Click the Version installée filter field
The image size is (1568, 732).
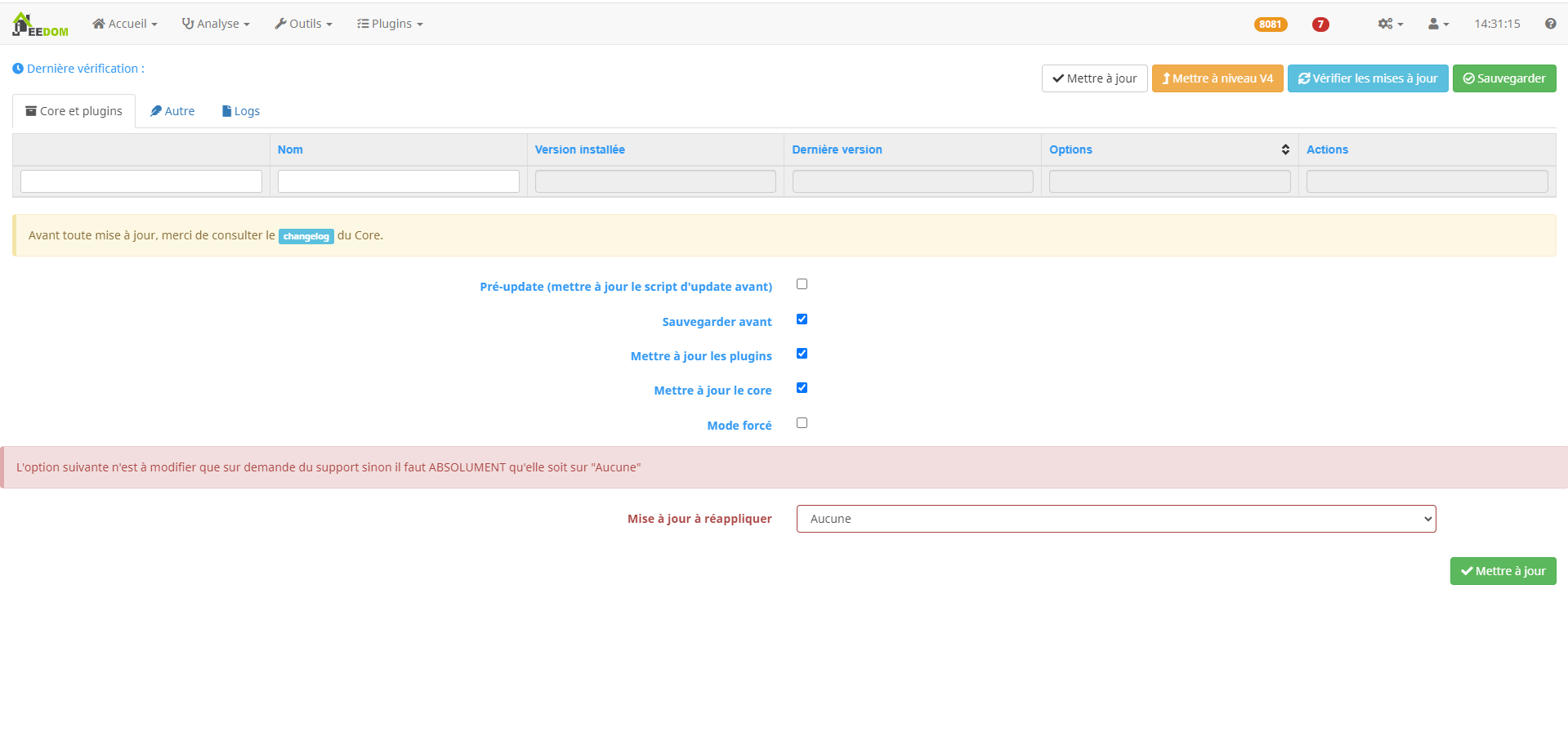(x=655, y=181)
